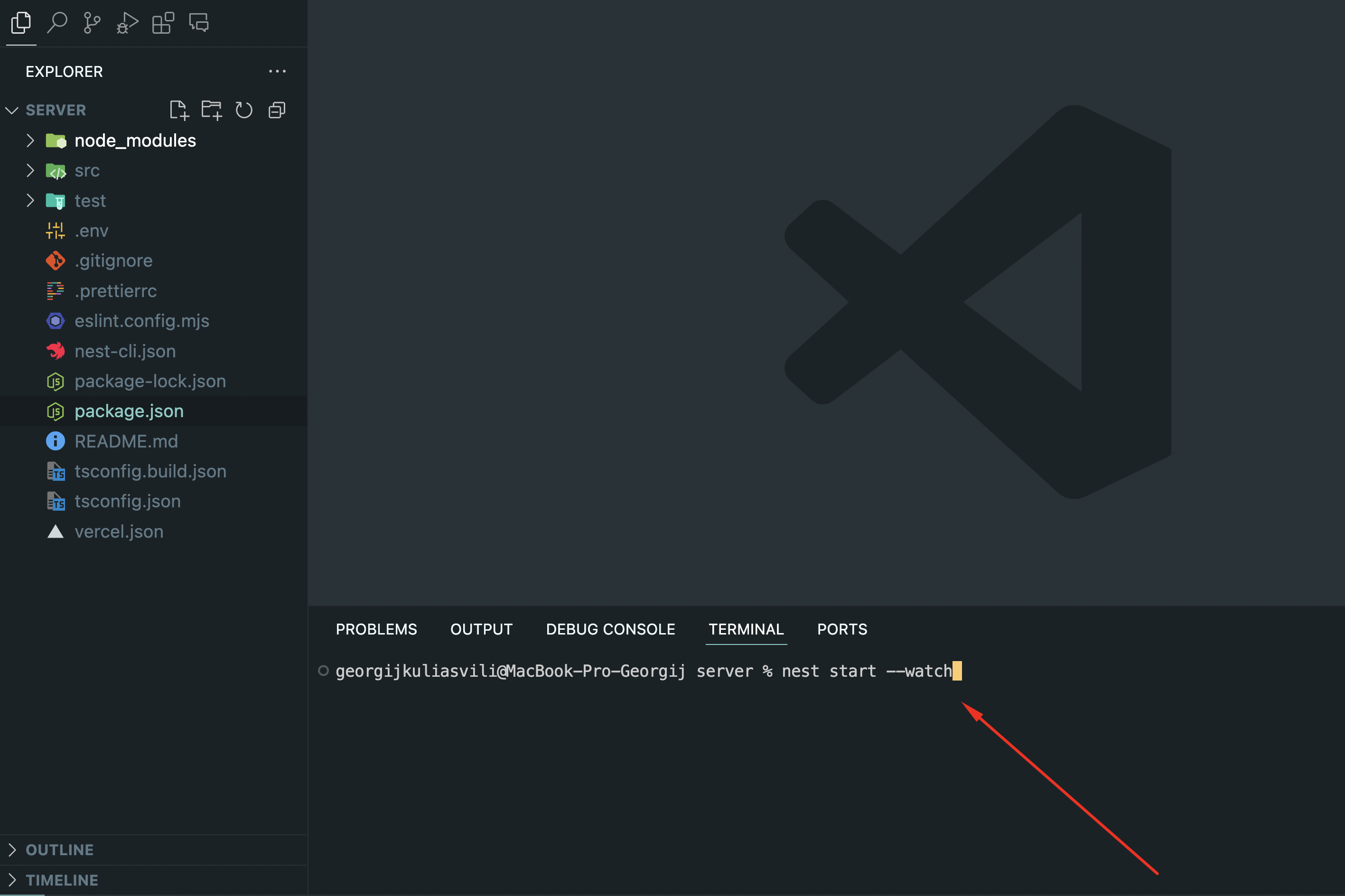The width and height of the screenshot is (1345, 896).
Task: Click the package-lock.json Node icon
Action: (56, 381)
